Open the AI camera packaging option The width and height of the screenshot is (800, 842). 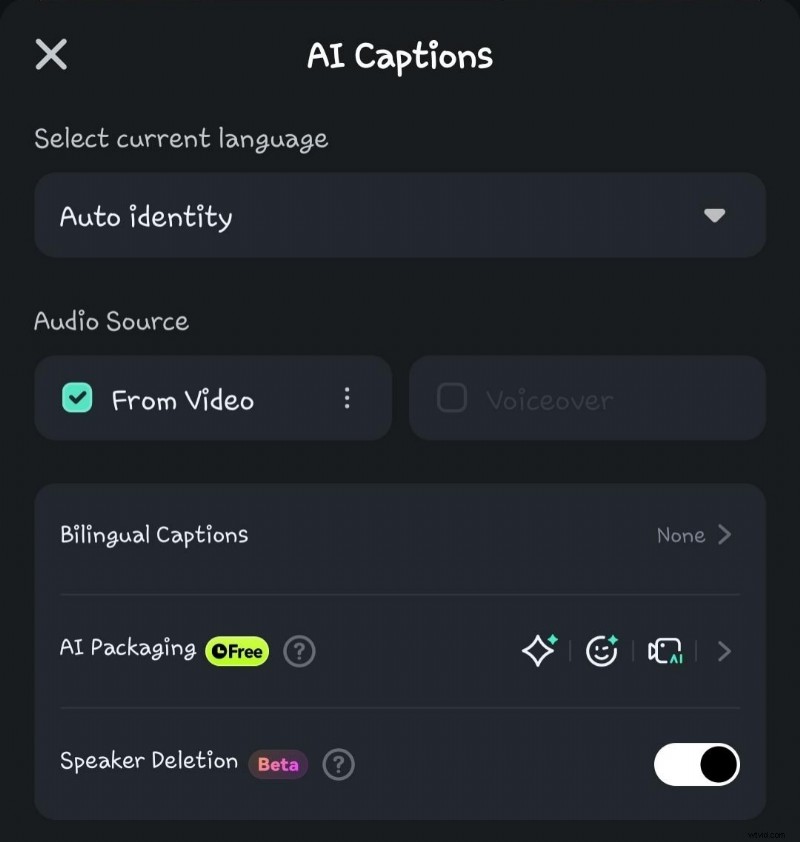[x=664, y=651]
